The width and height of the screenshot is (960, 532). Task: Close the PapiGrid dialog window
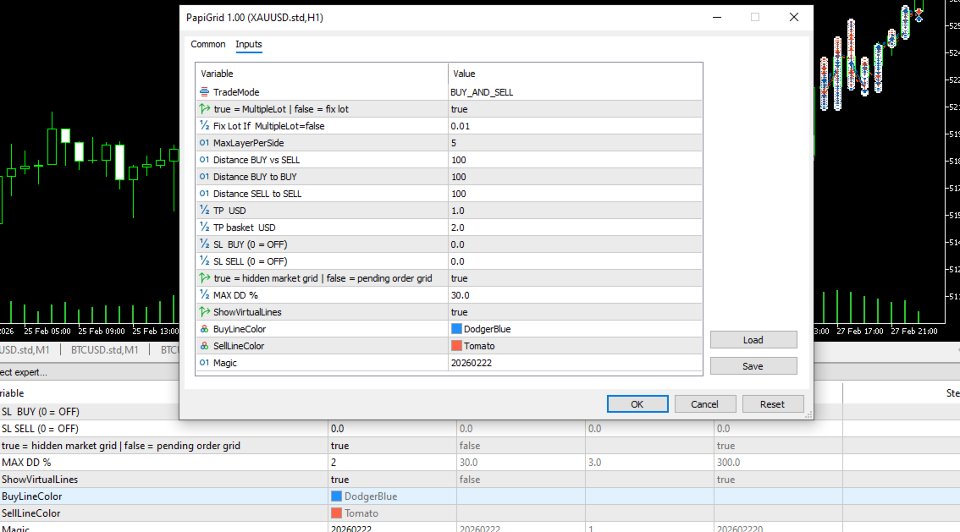793,17
